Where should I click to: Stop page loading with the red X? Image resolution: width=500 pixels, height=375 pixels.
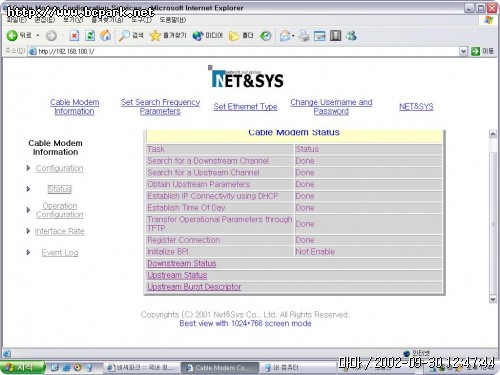(74, 35)
